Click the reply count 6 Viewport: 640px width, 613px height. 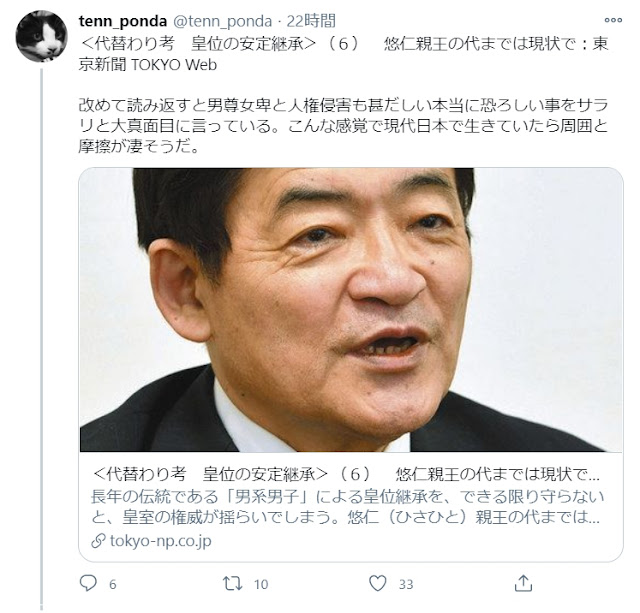click(113, 584)
